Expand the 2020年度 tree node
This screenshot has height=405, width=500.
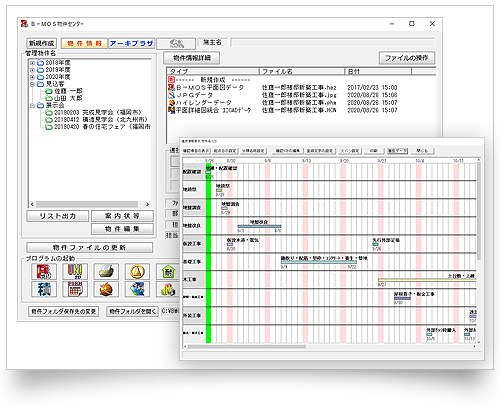pyautogui.click(x=32, y=77)
